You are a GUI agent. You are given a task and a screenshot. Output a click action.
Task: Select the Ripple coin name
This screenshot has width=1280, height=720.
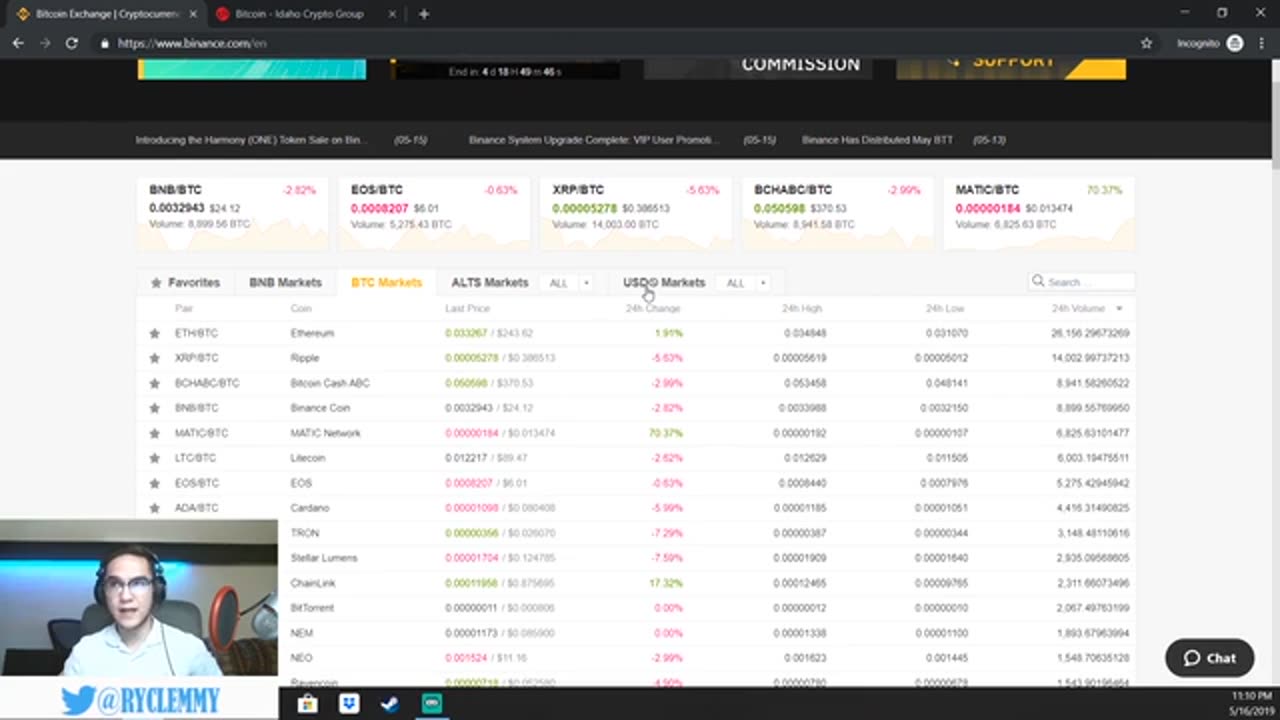click(x=305, y=358)
